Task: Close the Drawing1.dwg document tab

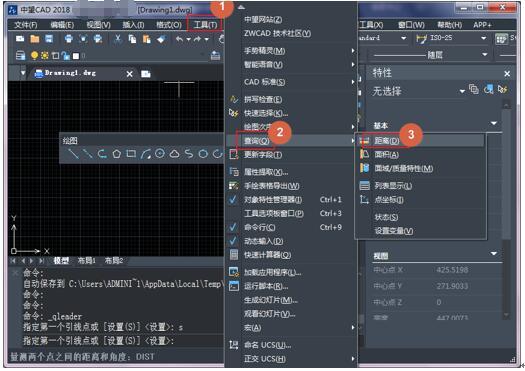Action: (x=130, y=74)
